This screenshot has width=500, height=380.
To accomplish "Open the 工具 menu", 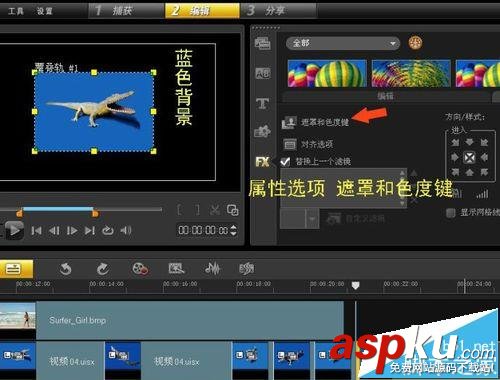I will (16, 11).
